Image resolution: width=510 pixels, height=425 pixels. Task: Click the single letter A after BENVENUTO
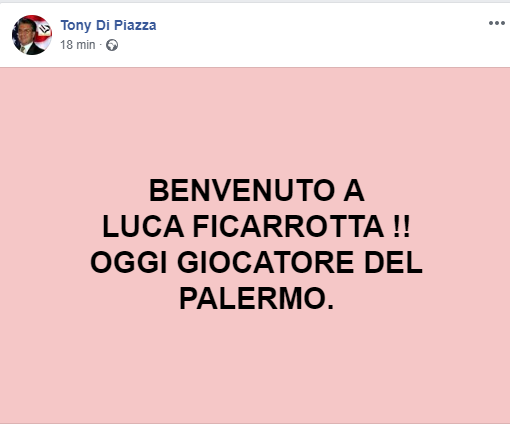(354, 190)
